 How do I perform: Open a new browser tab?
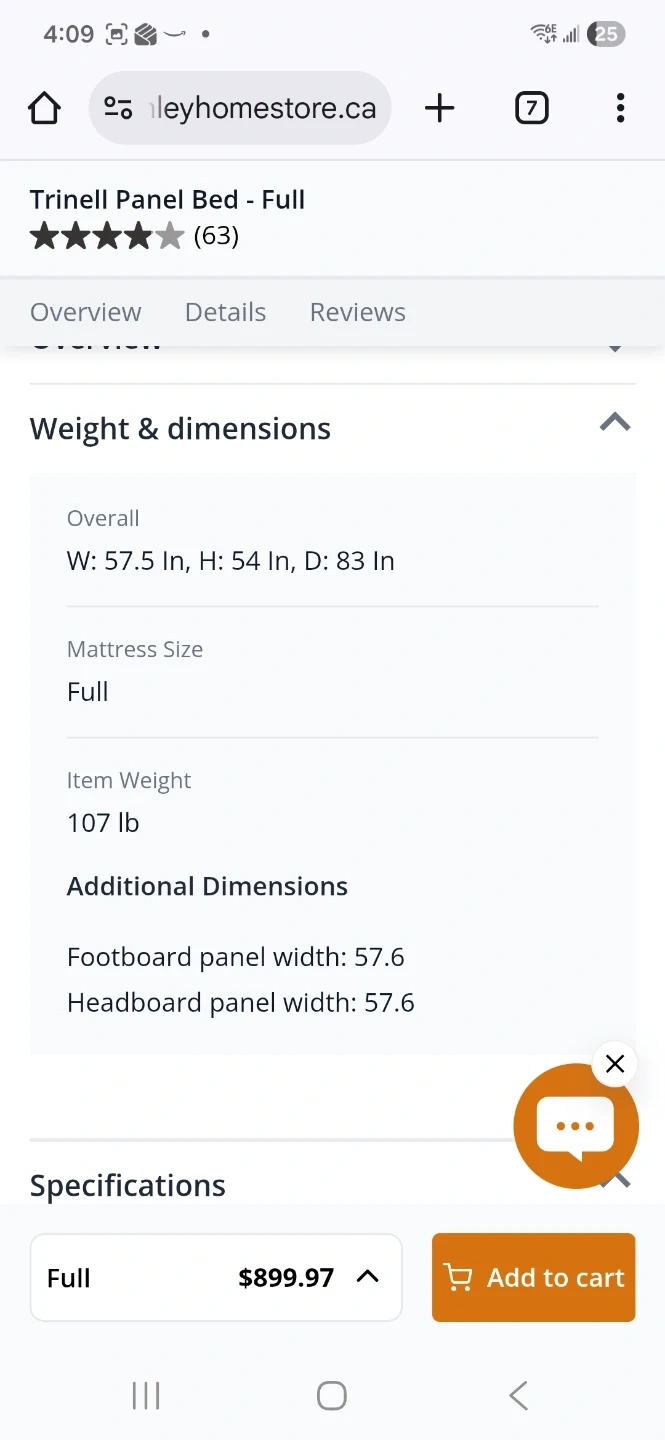pyautogui.click(x=439, y=108)
